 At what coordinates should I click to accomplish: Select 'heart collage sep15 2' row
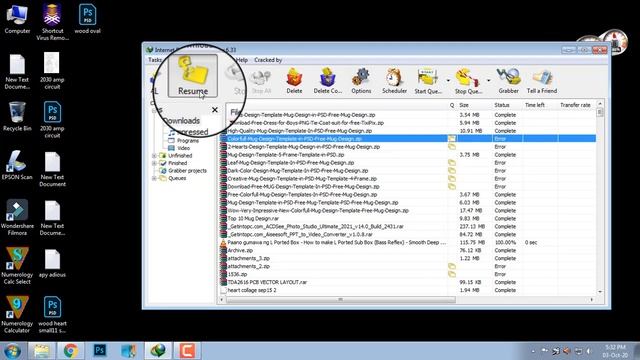point(407,290)
